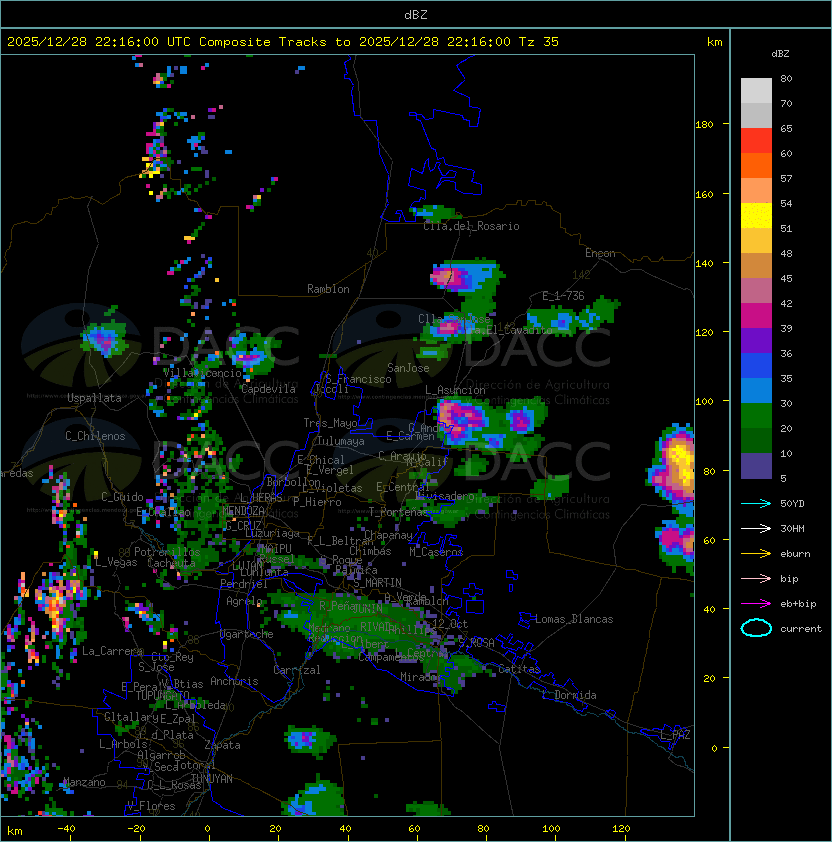Click the Uspallata place label
The width and height of the screenshot is (832, 842).
tap(94, 398)
